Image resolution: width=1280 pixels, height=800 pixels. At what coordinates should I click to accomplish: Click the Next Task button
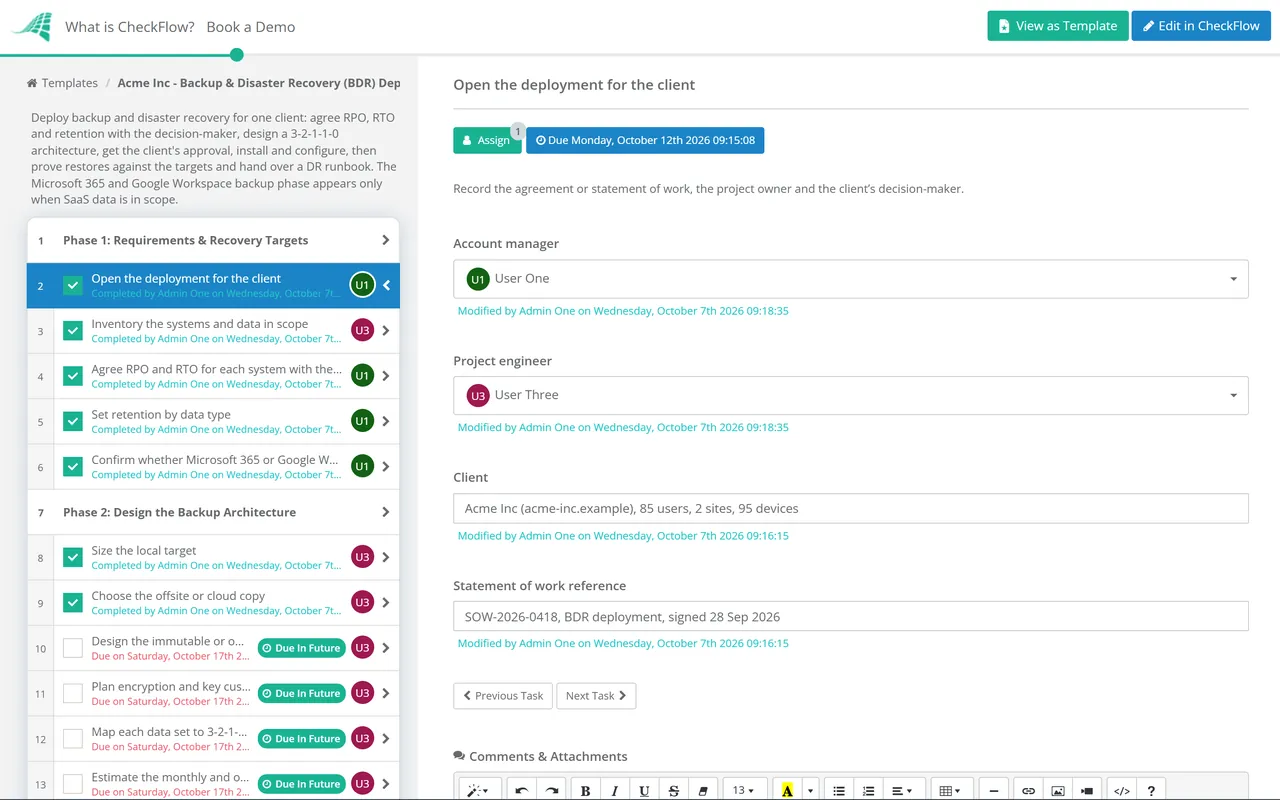click(596, 696)
